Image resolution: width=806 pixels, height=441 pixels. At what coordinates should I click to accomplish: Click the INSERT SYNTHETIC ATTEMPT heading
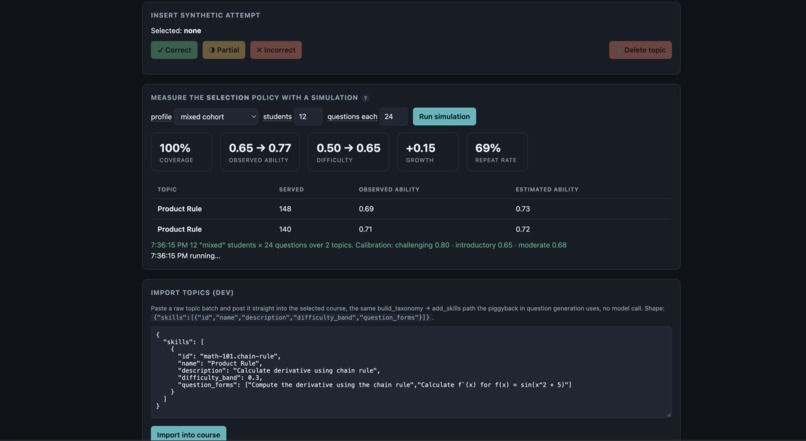pos(206,15)
